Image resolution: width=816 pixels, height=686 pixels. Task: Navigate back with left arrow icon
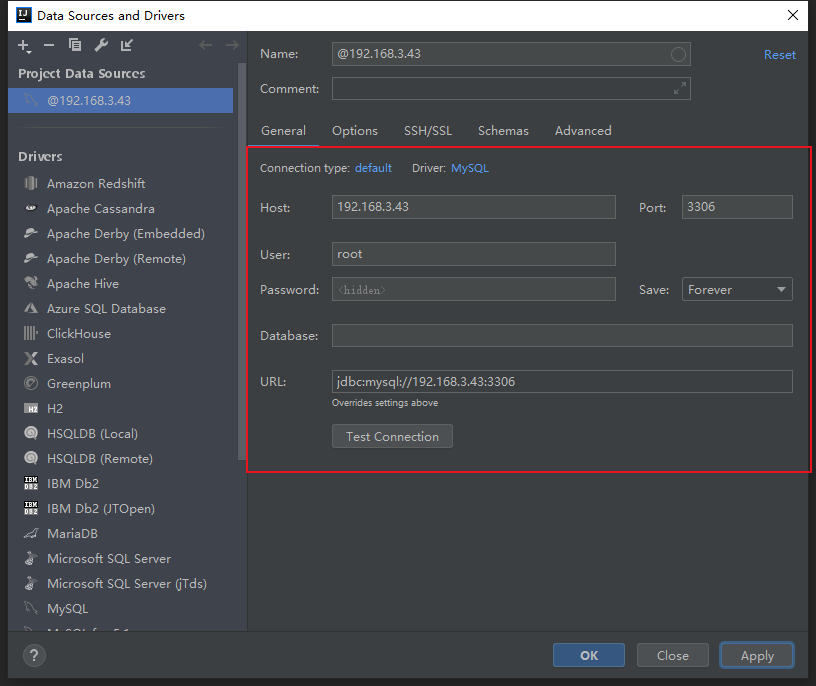pos(206,45)
